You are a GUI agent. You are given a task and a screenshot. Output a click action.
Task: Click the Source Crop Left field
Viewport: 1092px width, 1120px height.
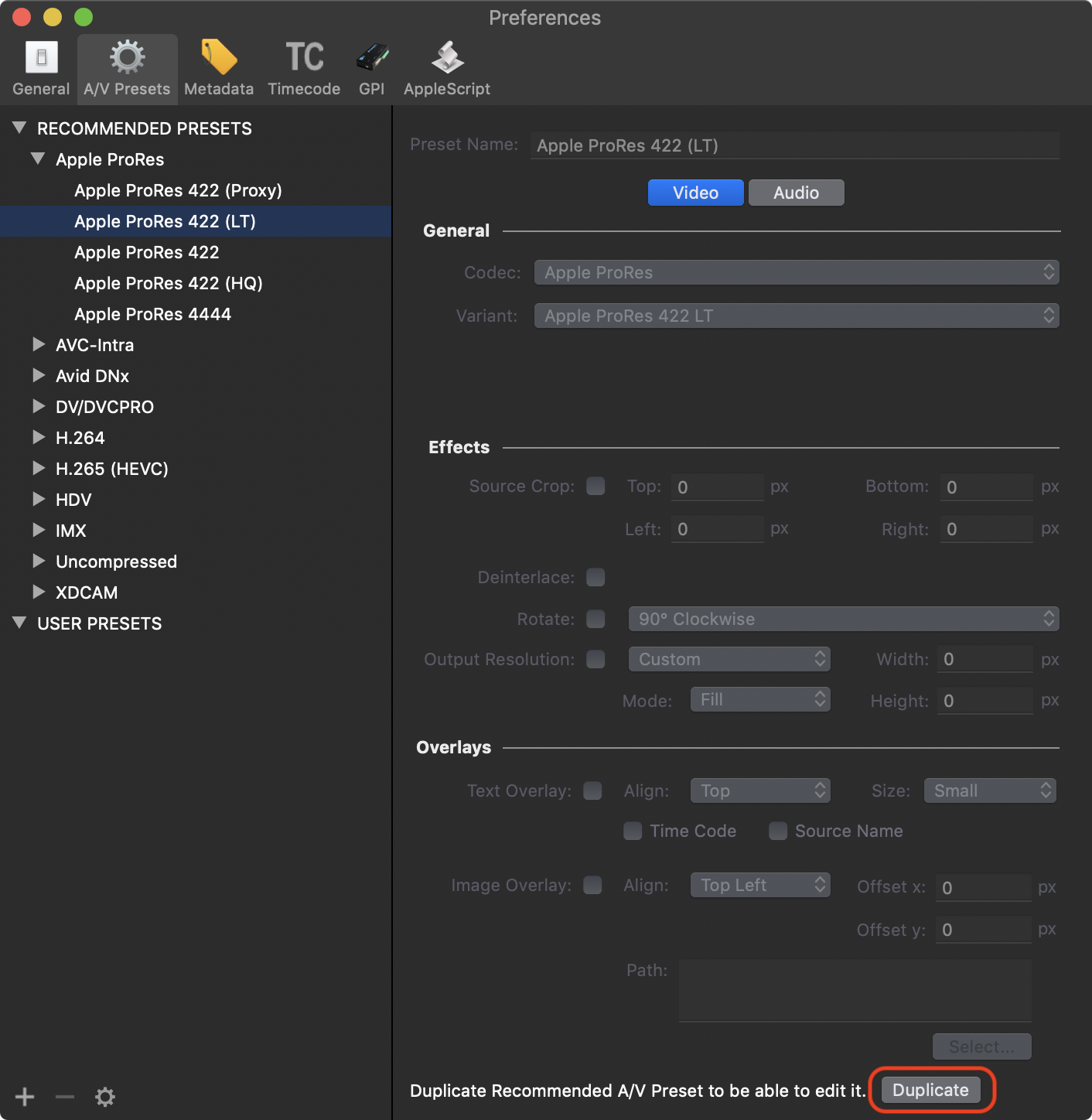click(718, 529)
